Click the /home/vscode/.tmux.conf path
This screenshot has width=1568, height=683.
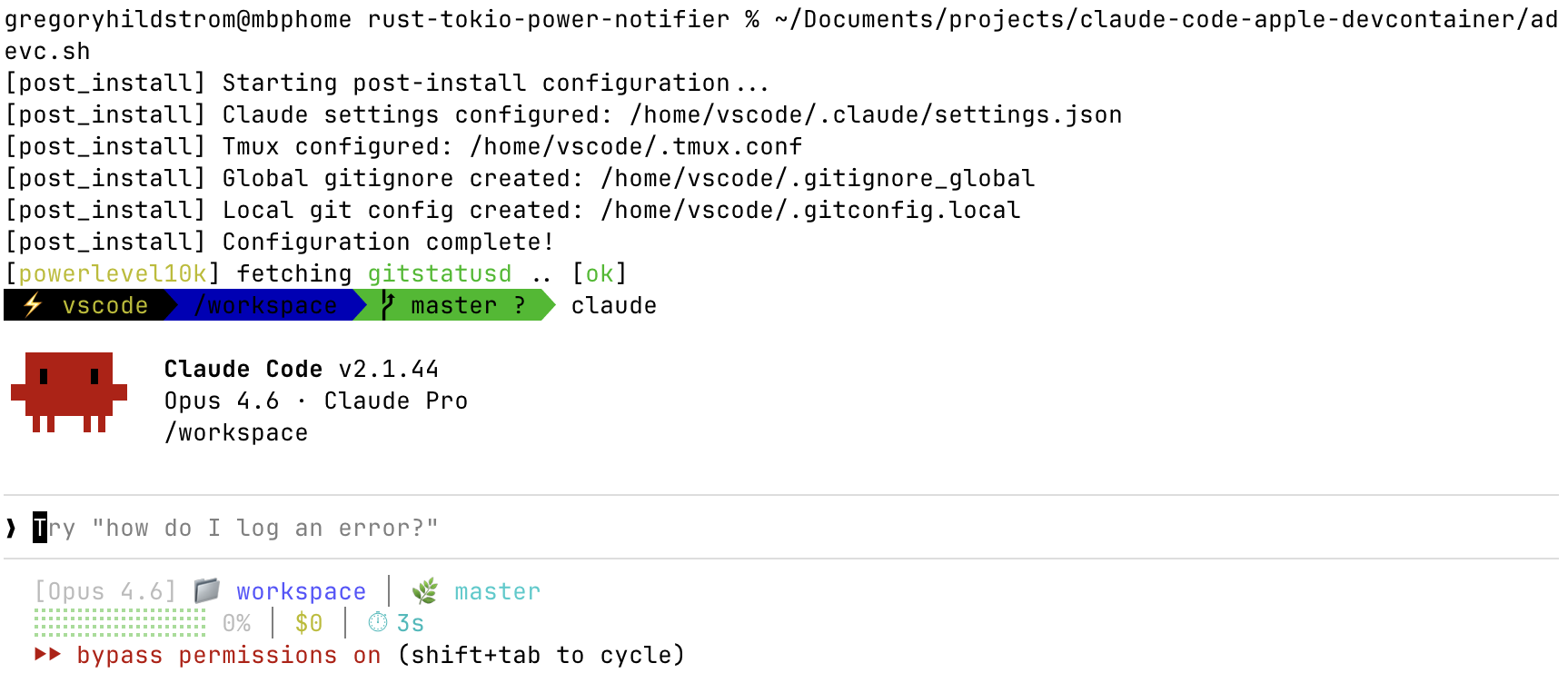tap(635, 146)
